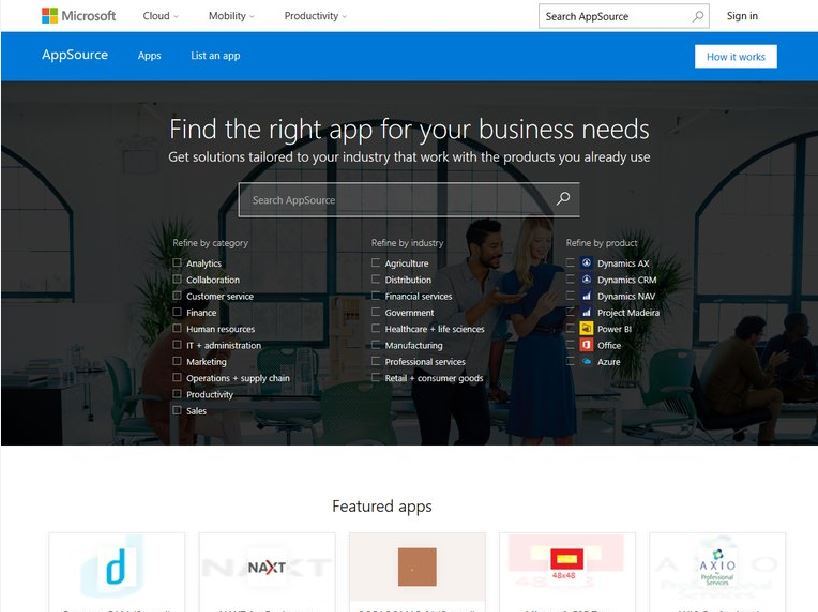Open the Apps tab in AppSource bar
Viewport: 818px width, 612px height.
click(x=150, y=55)
